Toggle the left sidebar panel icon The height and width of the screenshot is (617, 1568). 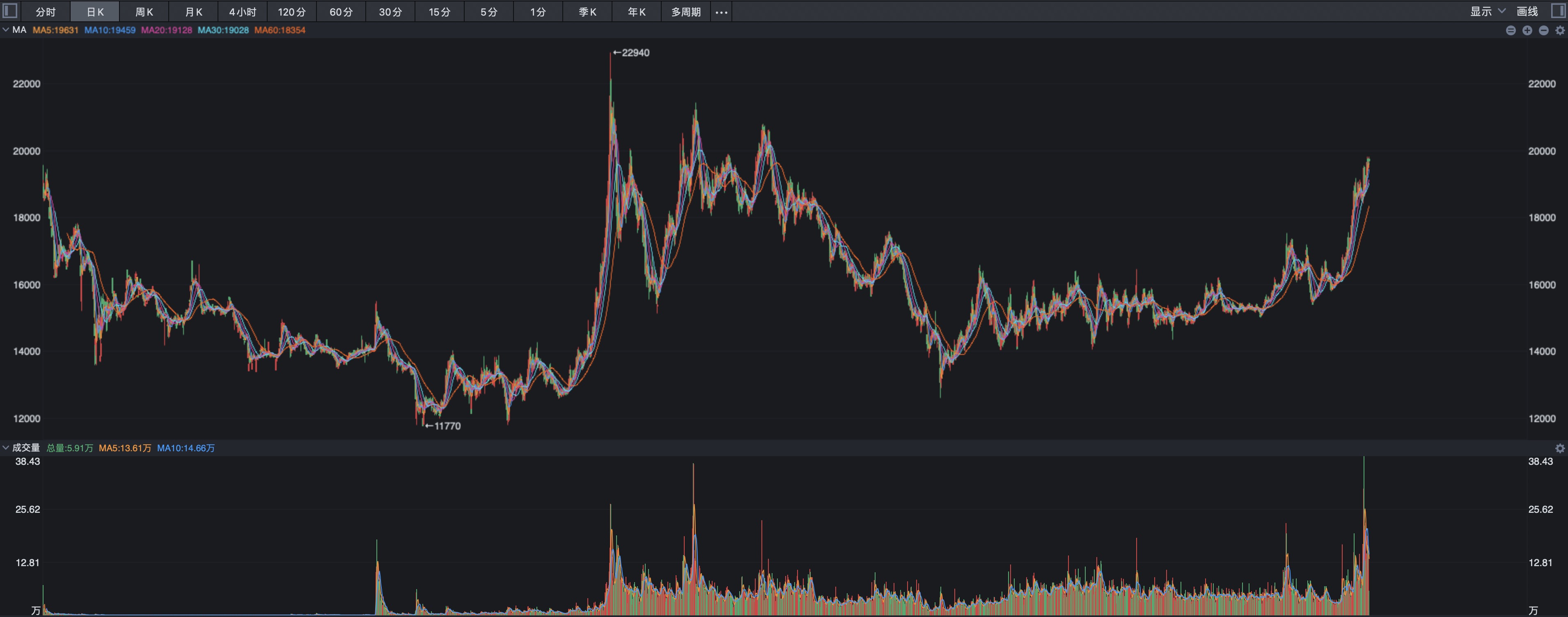click(x=10, y=11)
